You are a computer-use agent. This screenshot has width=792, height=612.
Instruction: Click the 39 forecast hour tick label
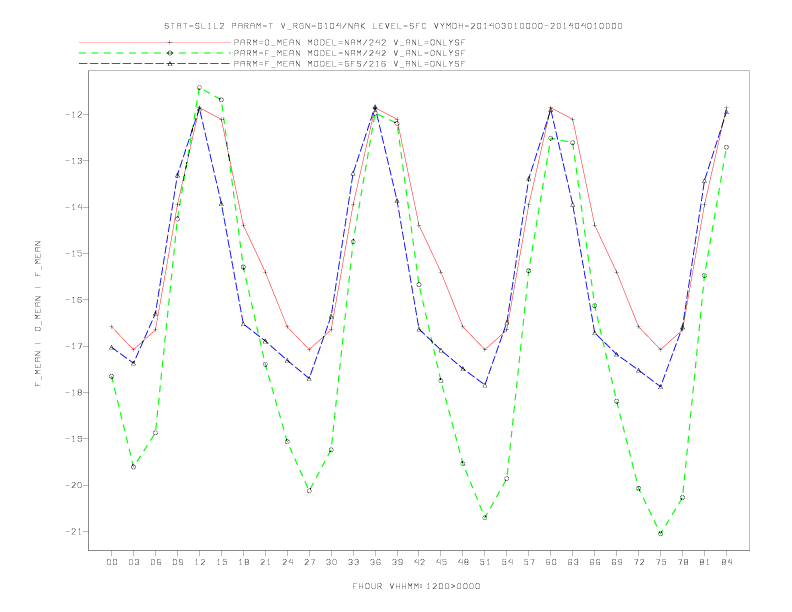tap(397, 562)
